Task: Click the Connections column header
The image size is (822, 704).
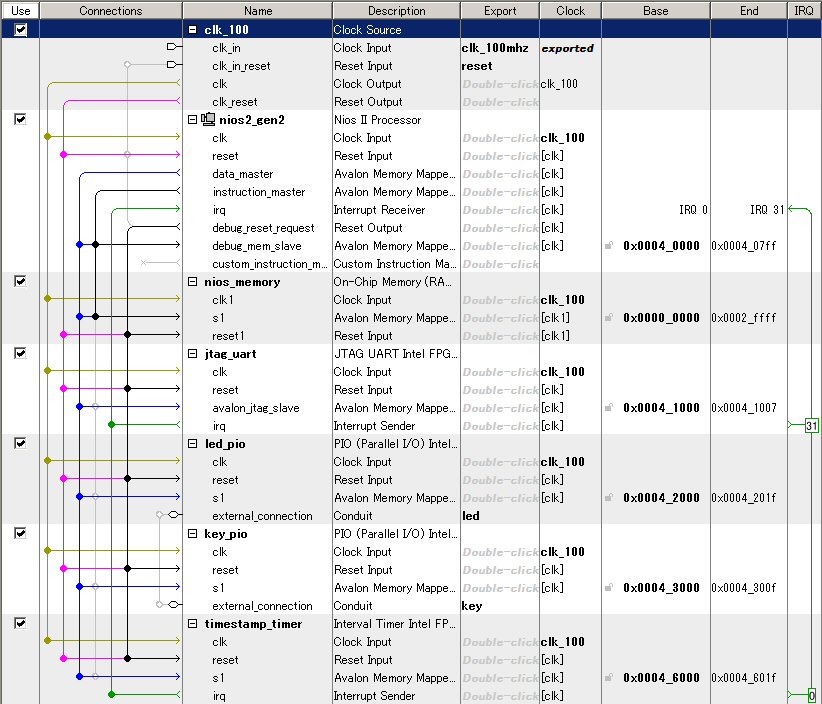Action: pyautogui.click(x=110, y=10)
